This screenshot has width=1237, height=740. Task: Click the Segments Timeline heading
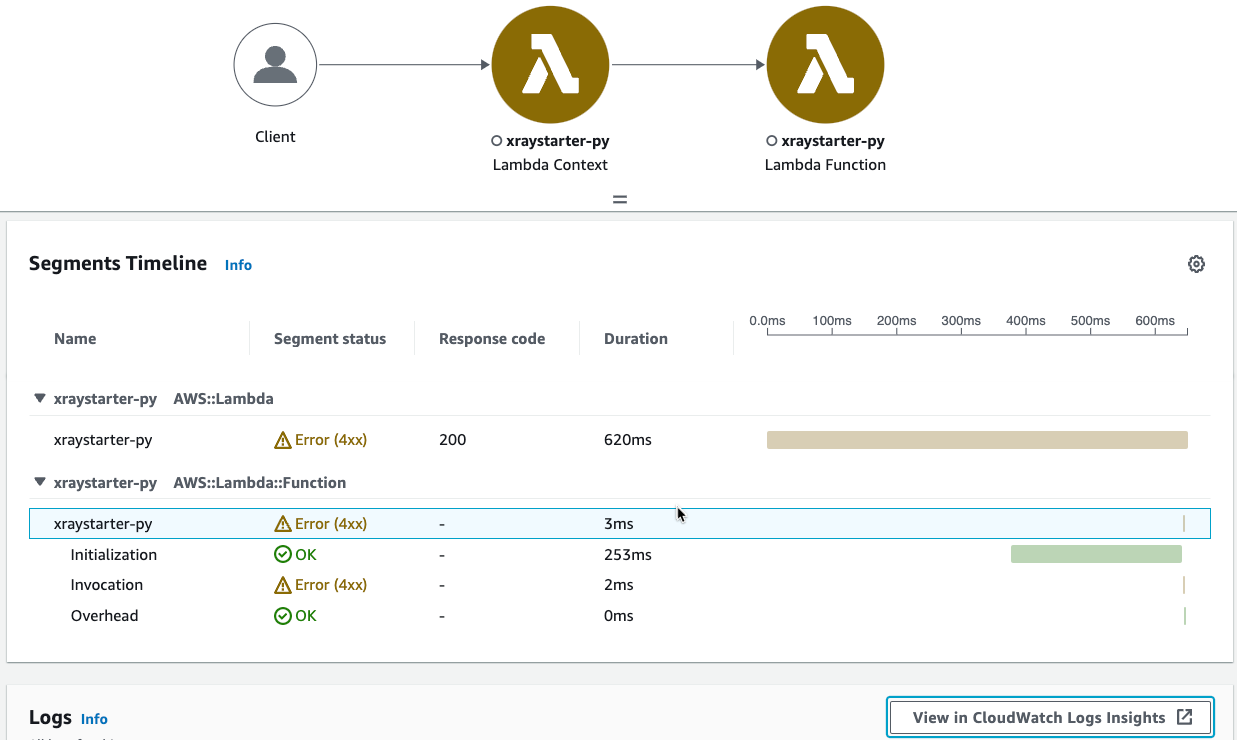(x=118, y=264)
